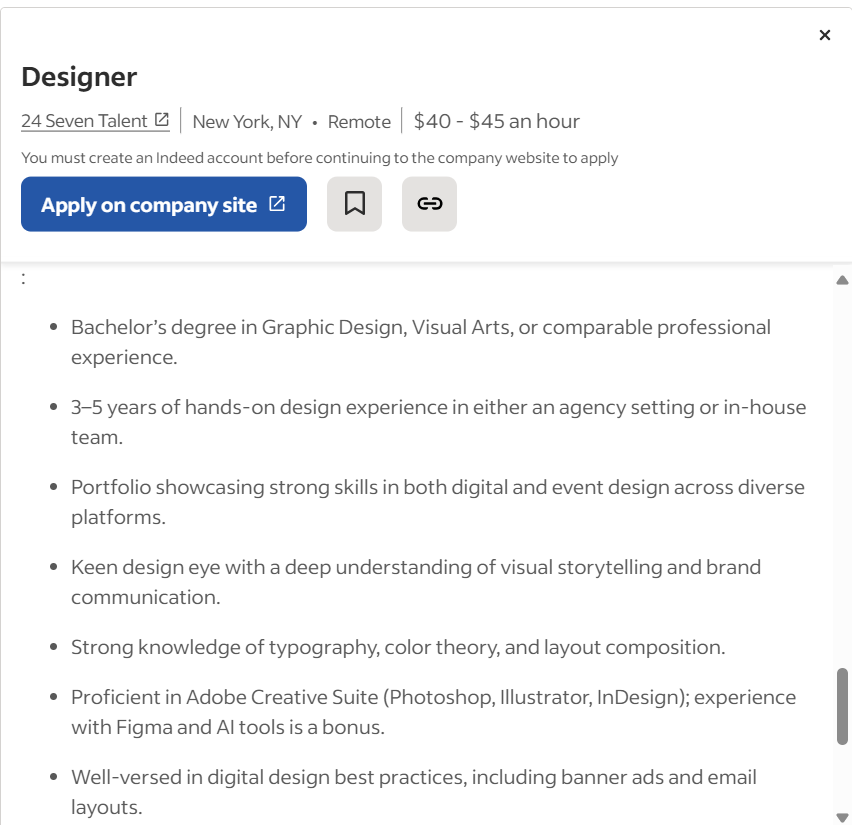Click the typography and color theory bullet
Viewport: 852px width, 825px height.
coord(397,647)
